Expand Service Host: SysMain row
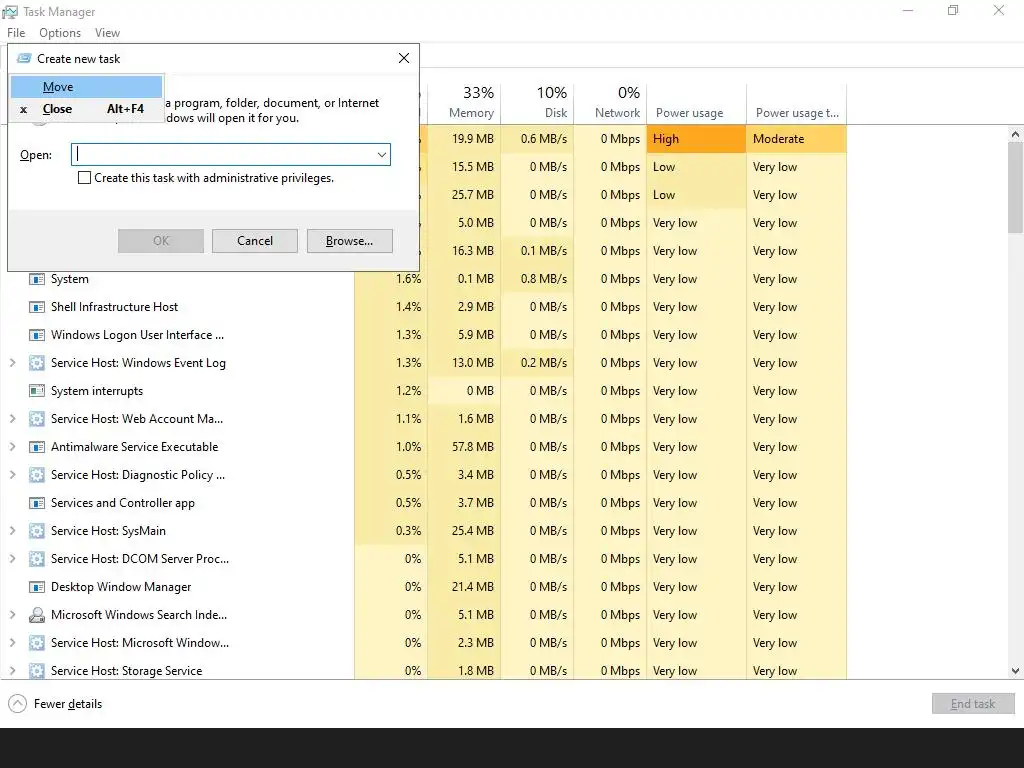Viewport: 1024px width, 768px height. [12, 531]
